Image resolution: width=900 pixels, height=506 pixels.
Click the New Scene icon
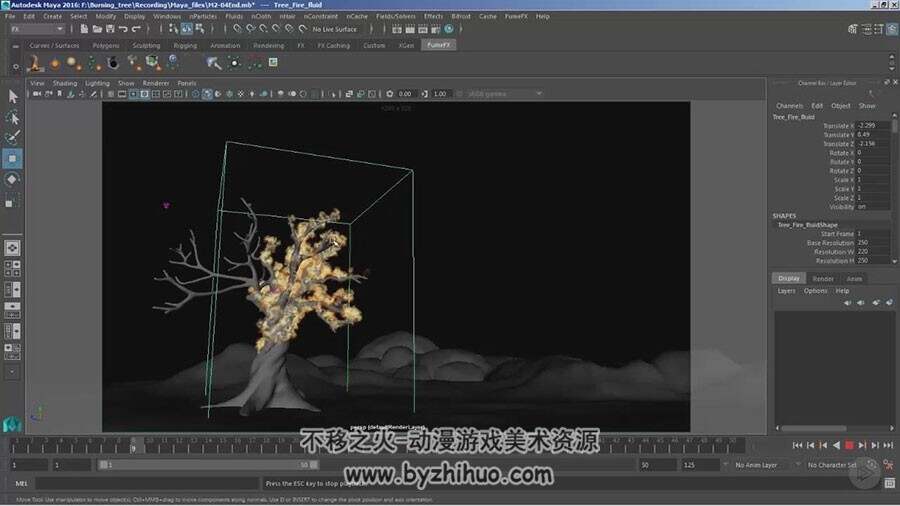coord(84,29)
